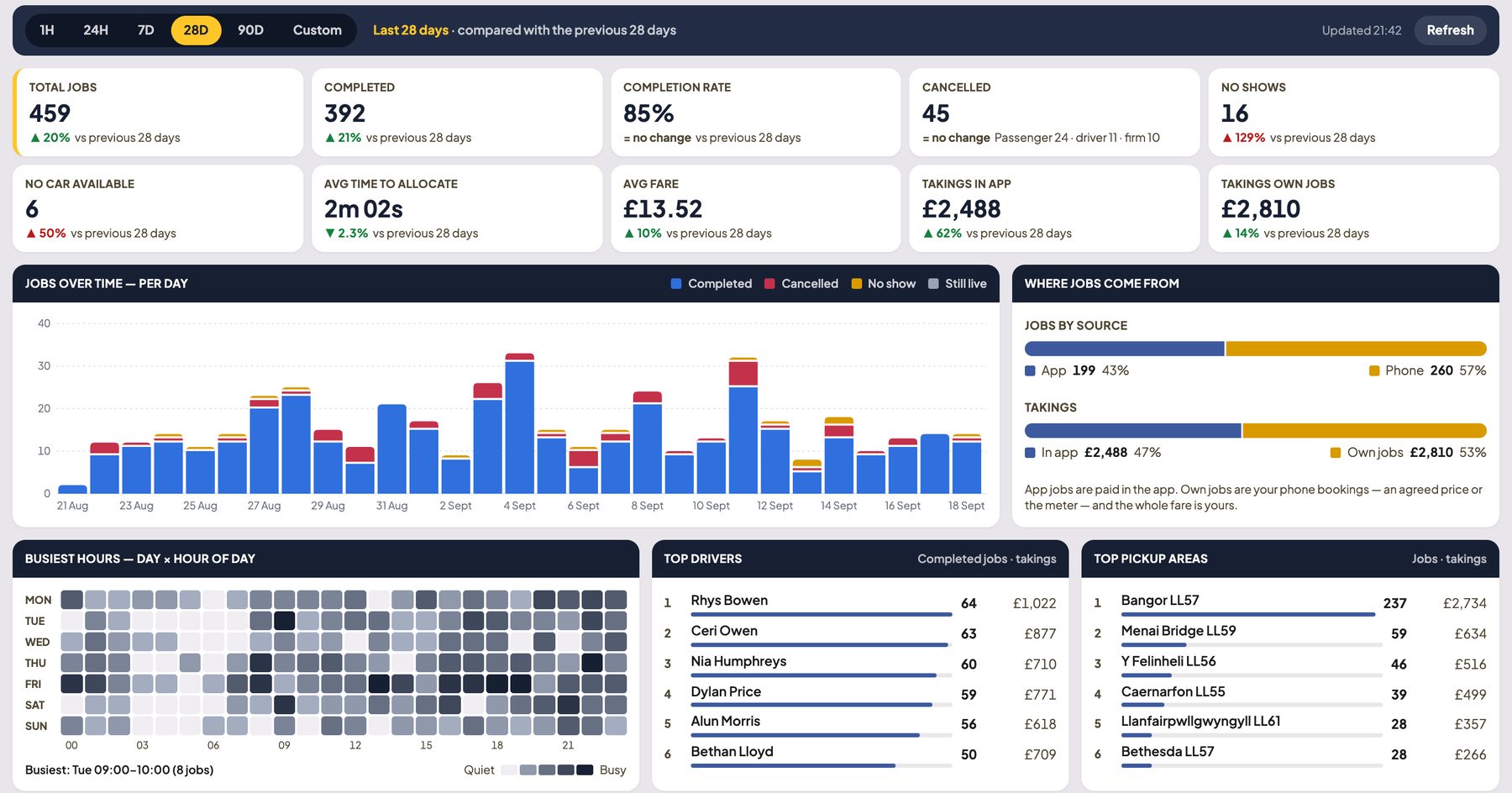Click the App segment of Jobs by Source bar
This screenshot has width=1512, height=793.
(x=1124, y=349)
